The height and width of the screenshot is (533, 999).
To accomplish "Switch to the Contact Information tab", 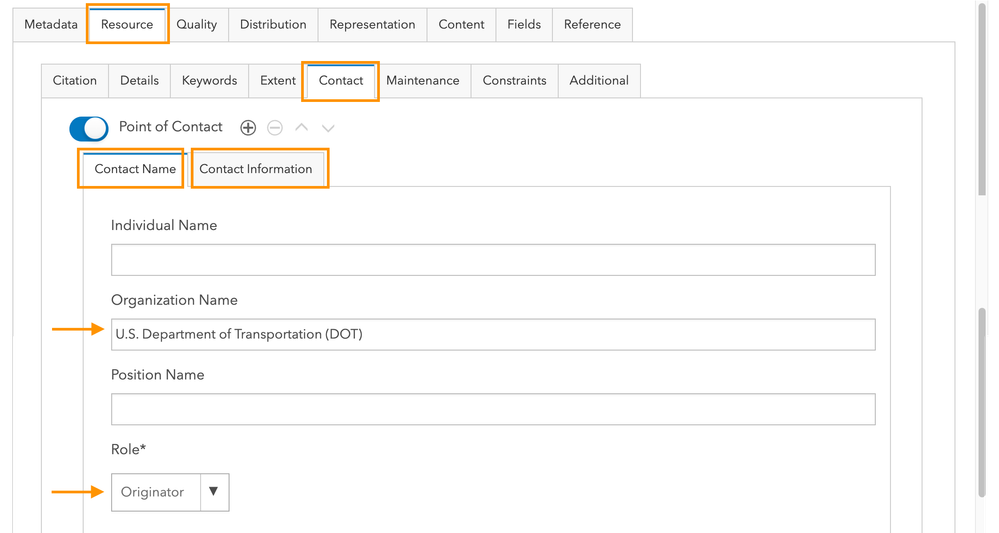I will point(256,169).
